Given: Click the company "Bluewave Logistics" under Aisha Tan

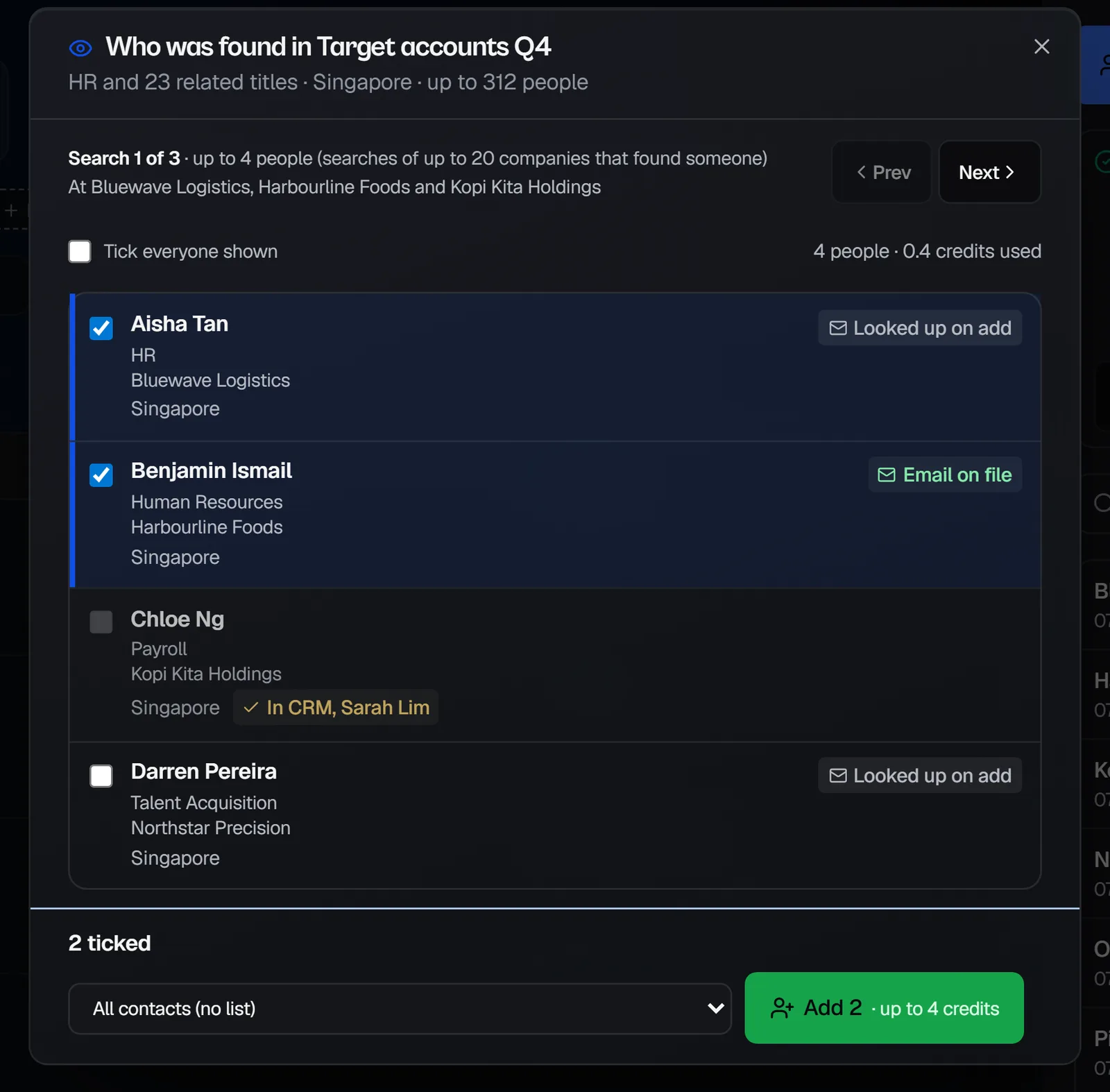Looking at the screenshot, I should (x=210, y=380).
